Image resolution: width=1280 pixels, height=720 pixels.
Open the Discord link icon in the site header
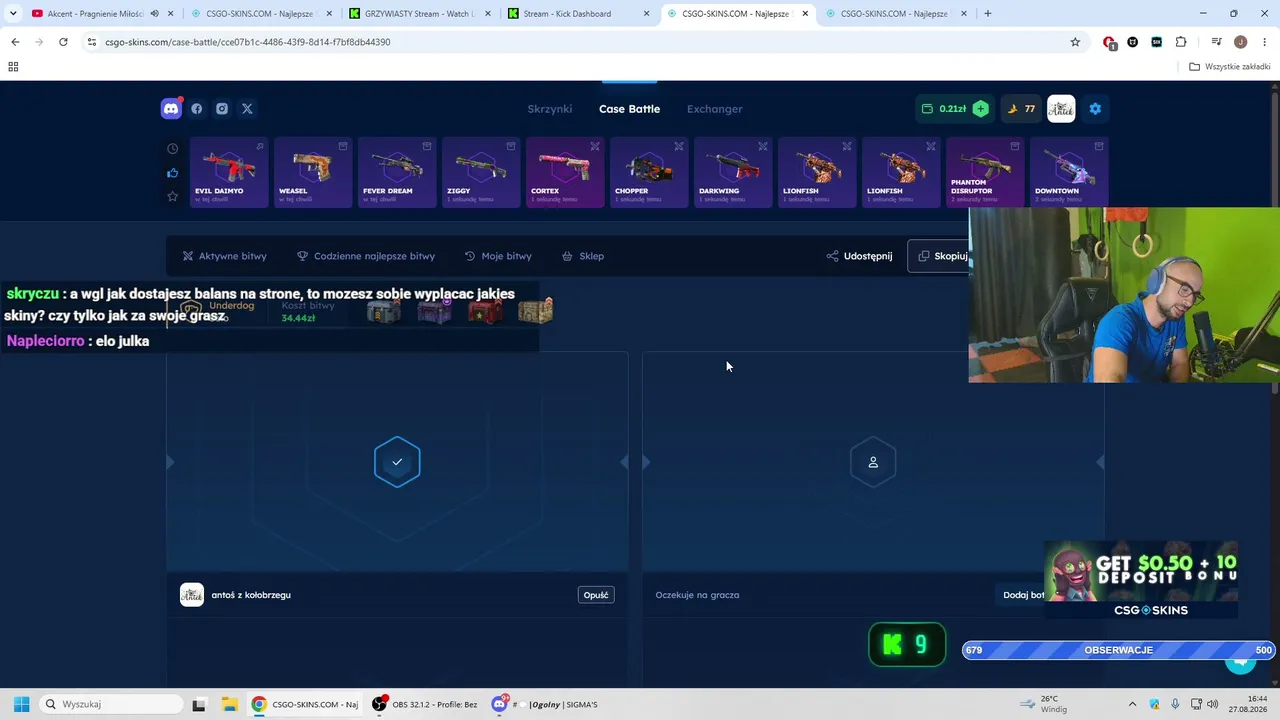(171, 109)
